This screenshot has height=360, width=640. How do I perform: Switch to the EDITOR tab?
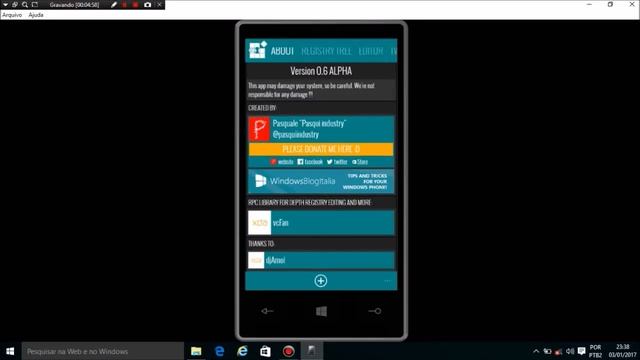click(x=371, y=51)
